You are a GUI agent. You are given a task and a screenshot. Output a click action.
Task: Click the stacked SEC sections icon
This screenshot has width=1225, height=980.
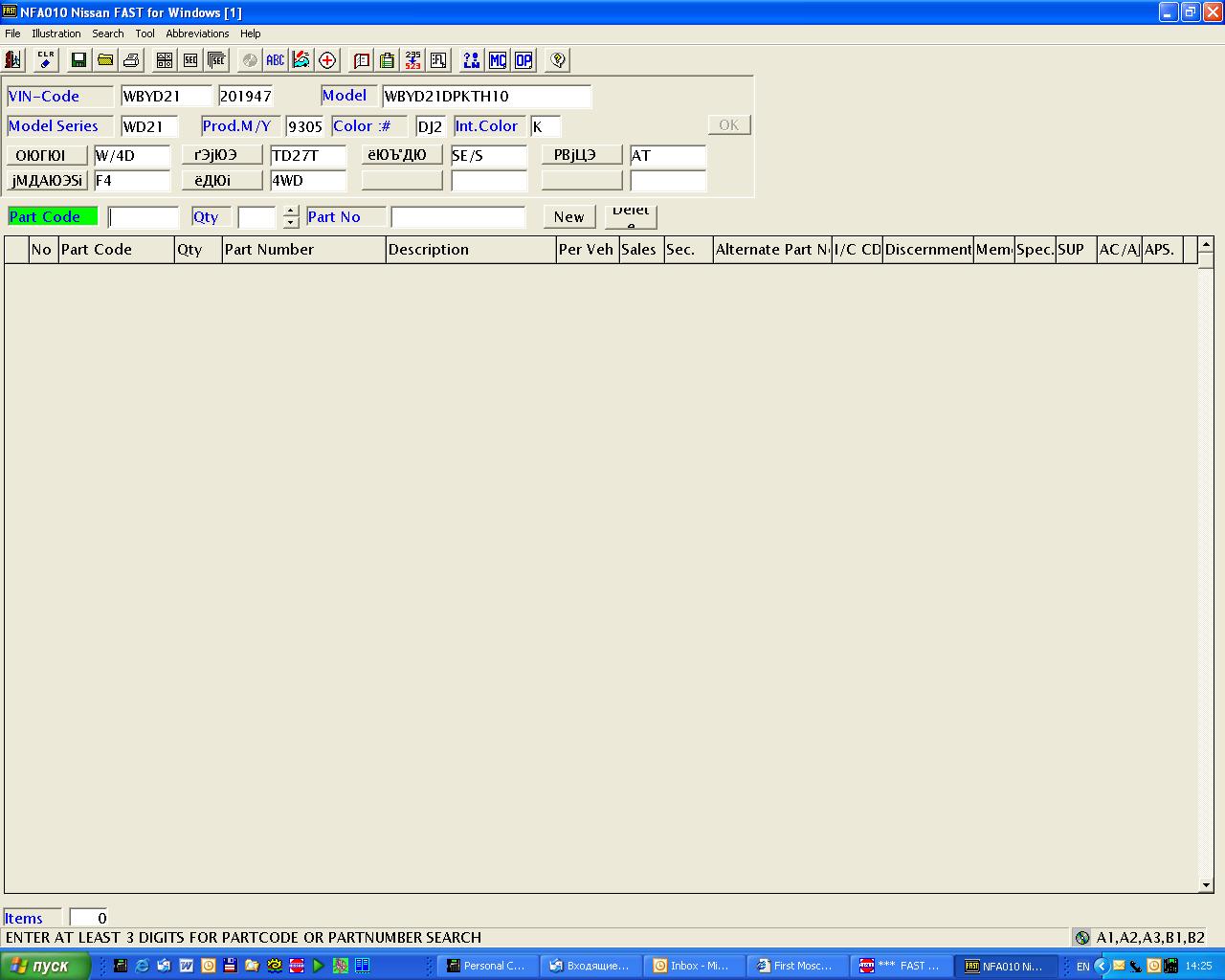216,60
